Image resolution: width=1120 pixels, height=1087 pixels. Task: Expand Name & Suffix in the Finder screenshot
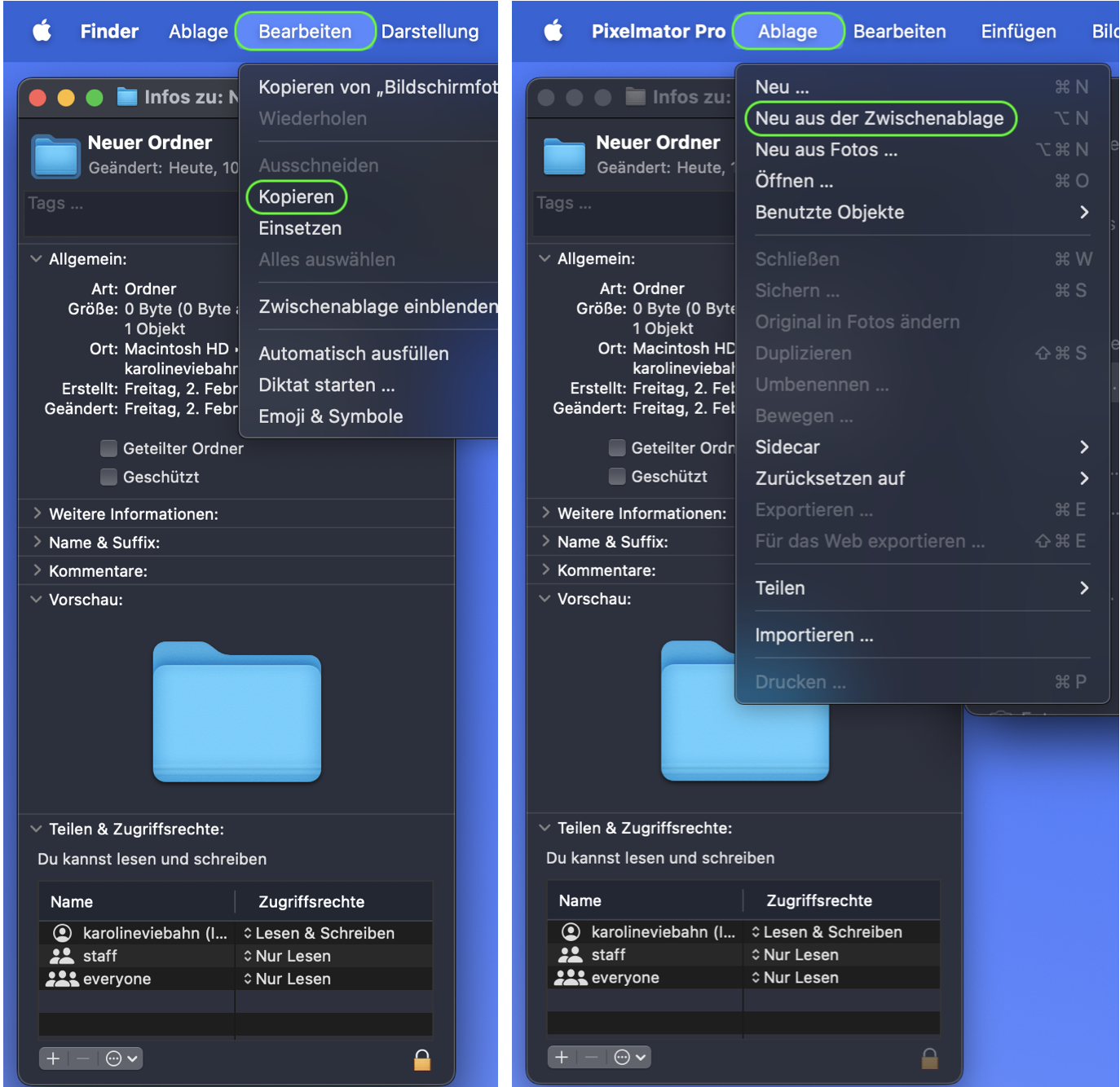click(x=37, y=542)
